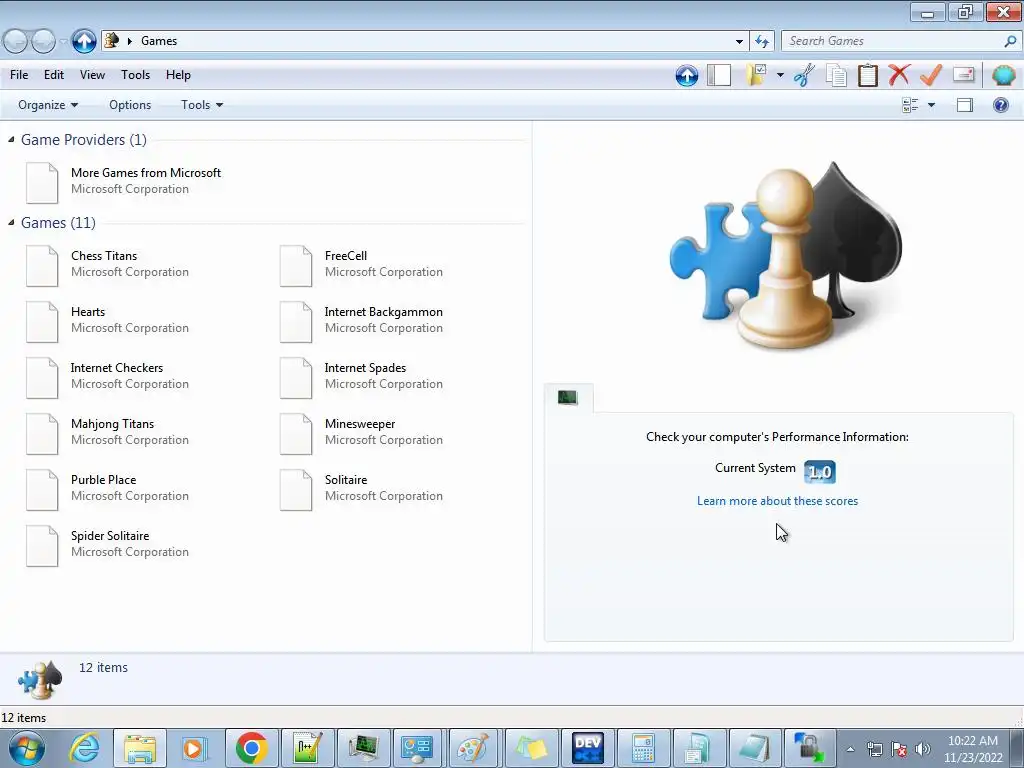Viewport: 1024px width, 768px height.
Task: Open Google Chrome from the taskbar
Action: 251,748
